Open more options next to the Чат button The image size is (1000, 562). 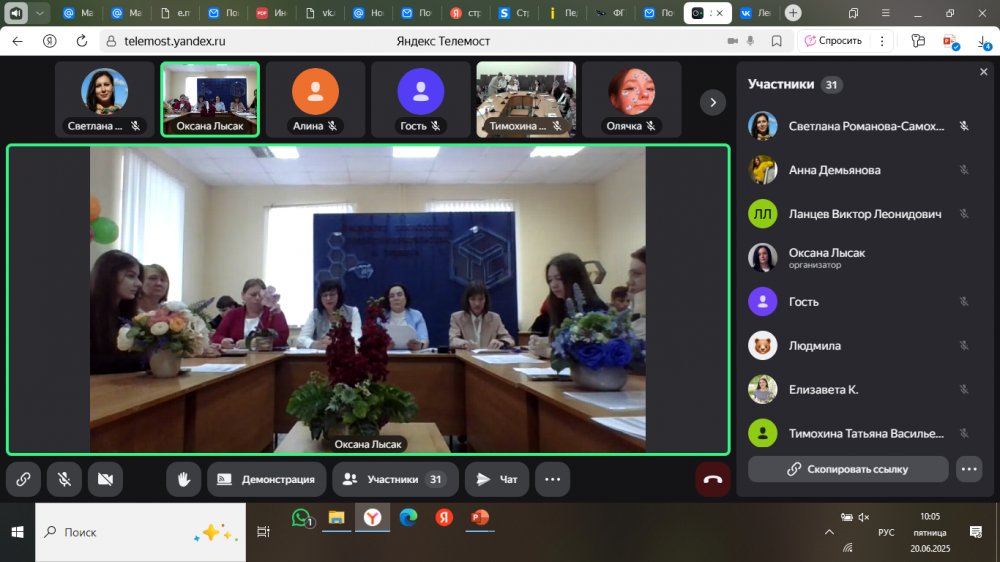pyautogui.click(x=552, y=480)
